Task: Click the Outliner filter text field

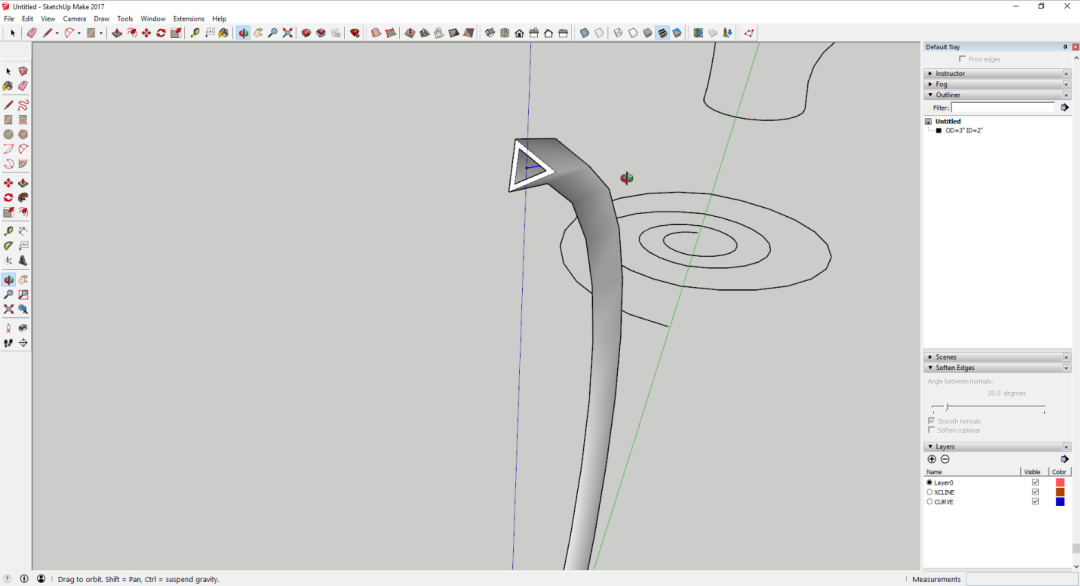Action: pyautogui.click(x=1002, y=107)
